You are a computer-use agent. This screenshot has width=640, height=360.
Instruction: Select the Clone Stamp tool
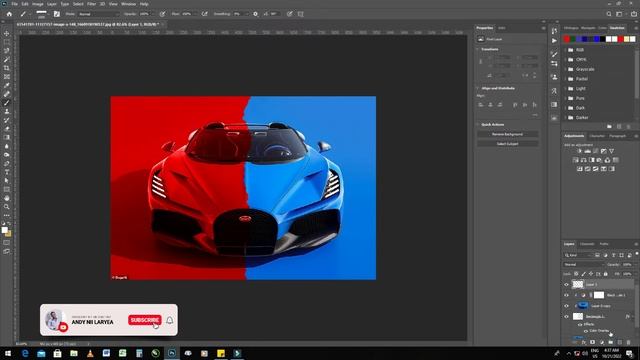7,111
